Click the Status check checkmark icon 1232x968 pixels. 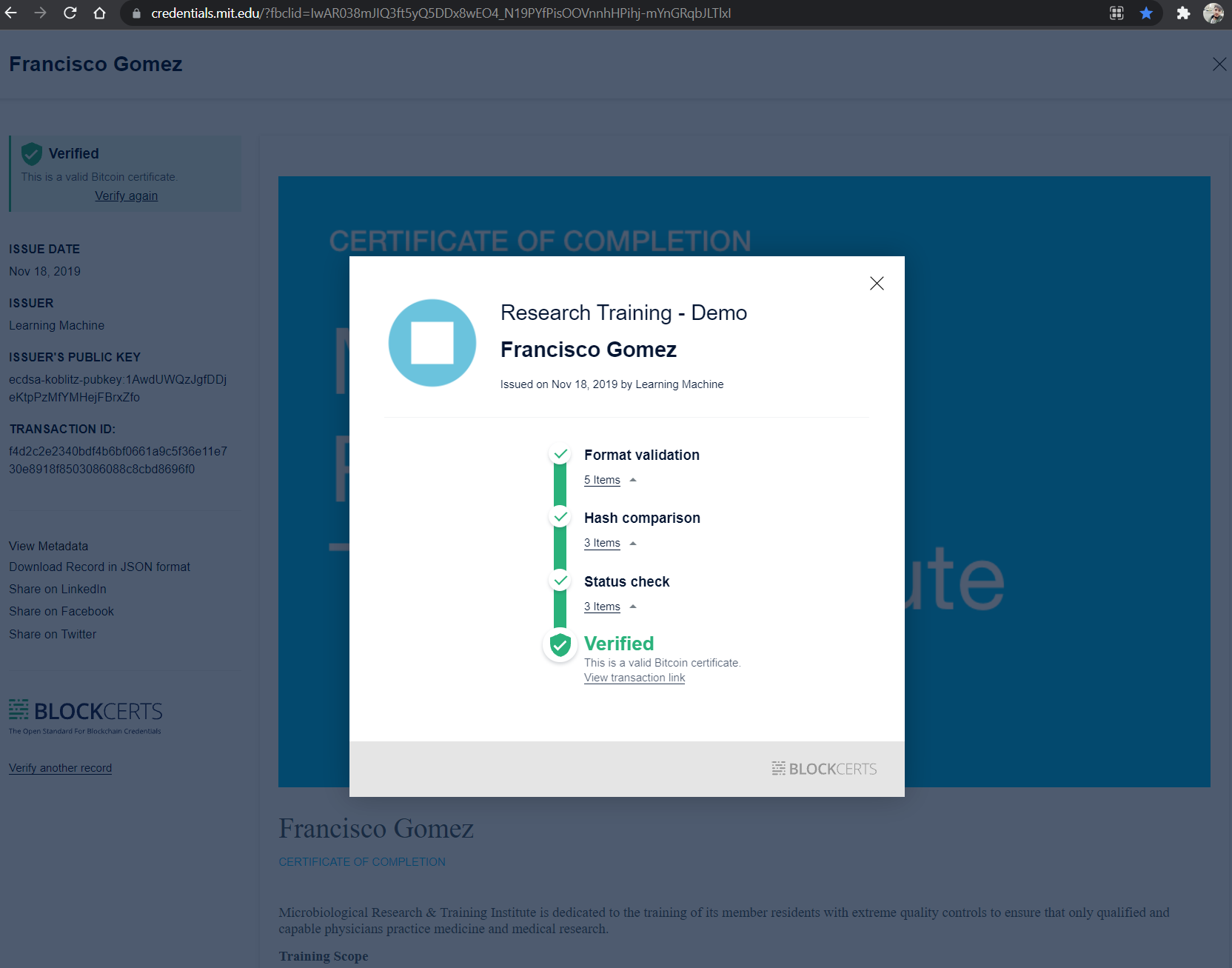(560, 581)
